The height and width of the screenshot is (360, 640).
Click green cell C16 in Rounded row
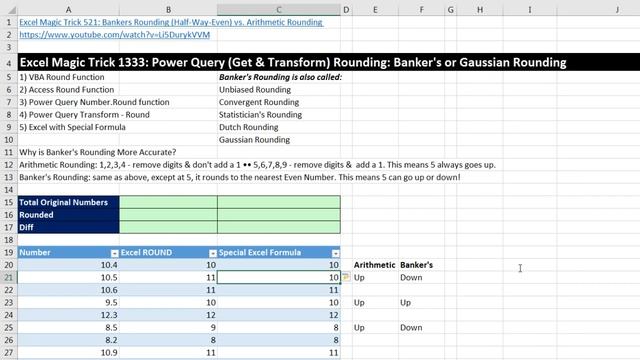(279, 215)
